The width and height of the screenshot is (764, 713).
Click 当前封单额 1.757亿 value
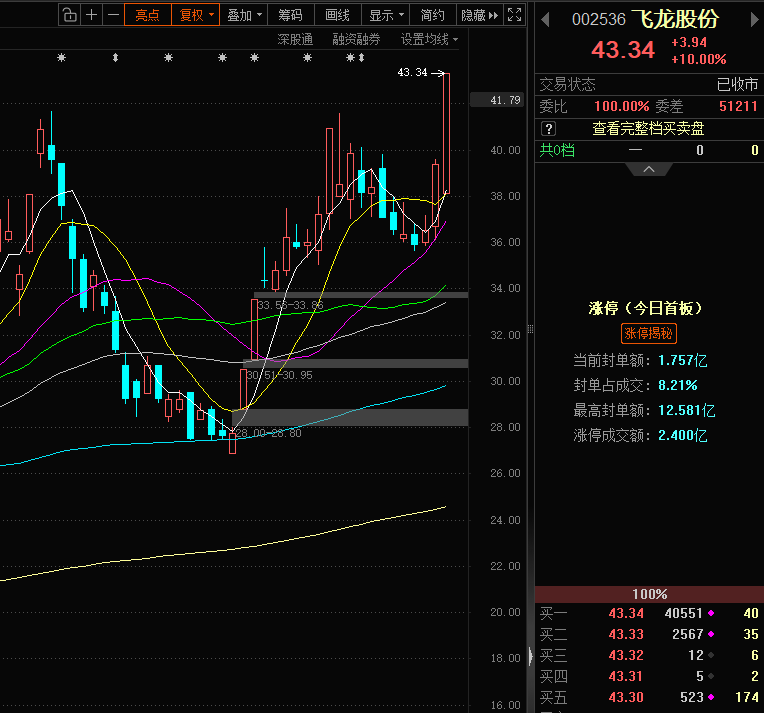pos(683,361)
